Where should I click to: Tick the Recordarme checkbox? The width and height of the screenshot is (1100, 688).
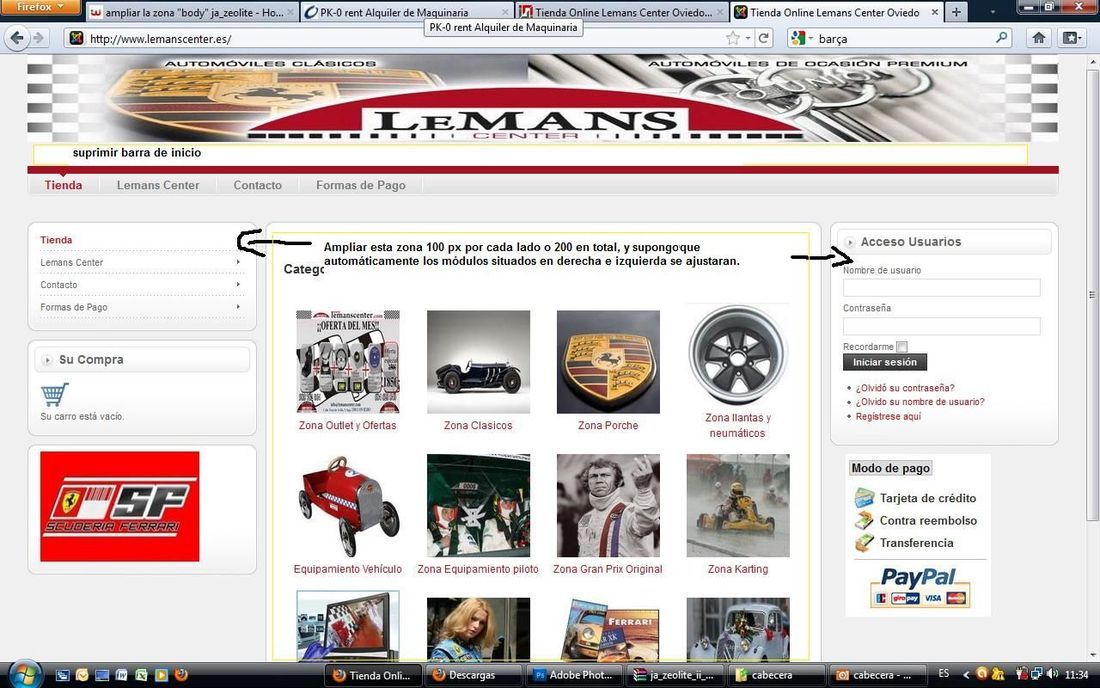point(902,346)
